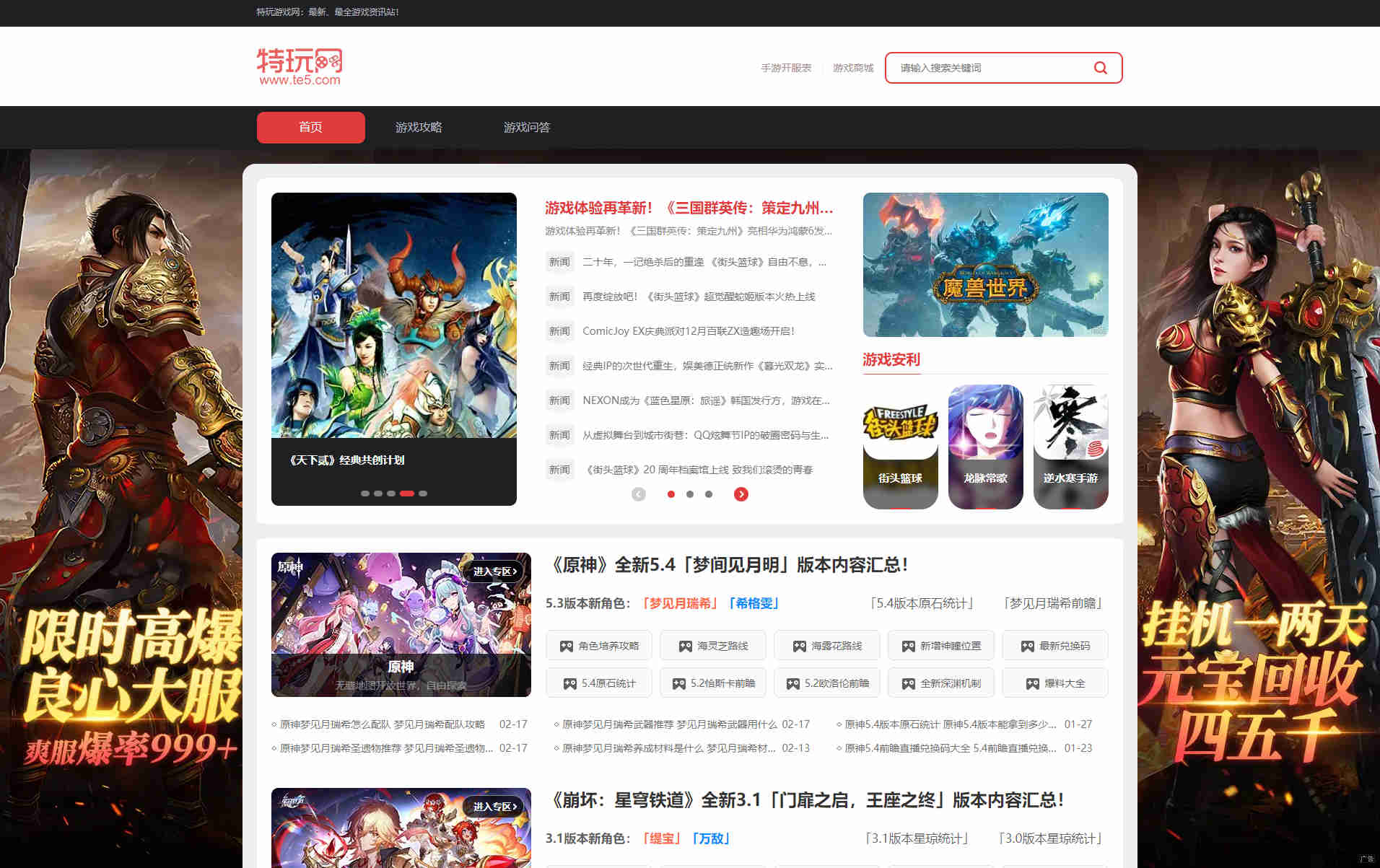Click the search magnifier icon

click(1100, 68)
